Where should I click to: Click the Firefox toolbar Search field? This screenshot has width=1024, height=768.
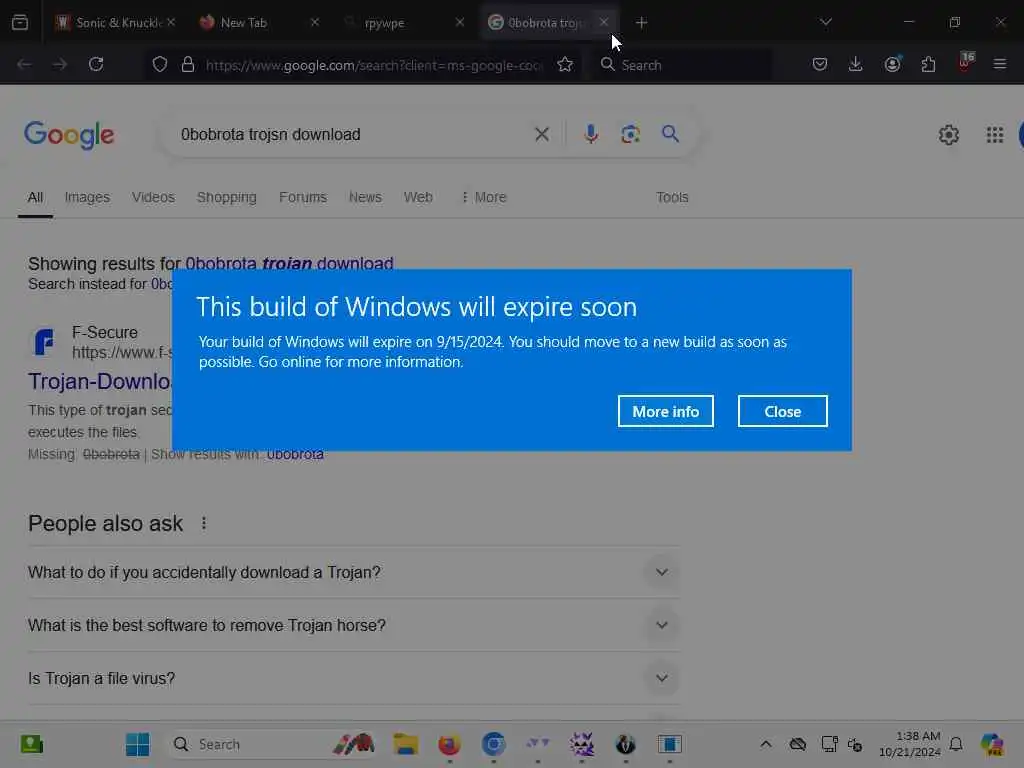[682, 65]
